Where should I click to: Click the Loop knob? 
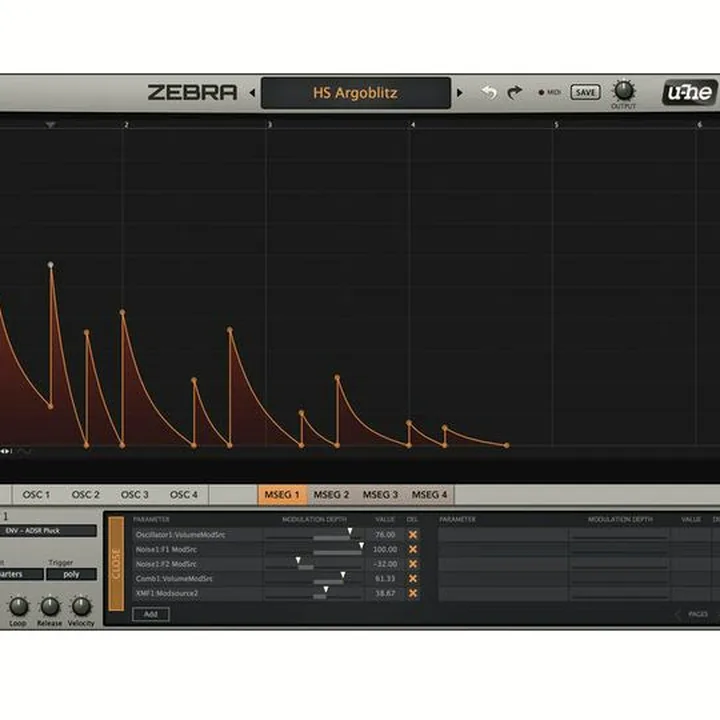18,607
